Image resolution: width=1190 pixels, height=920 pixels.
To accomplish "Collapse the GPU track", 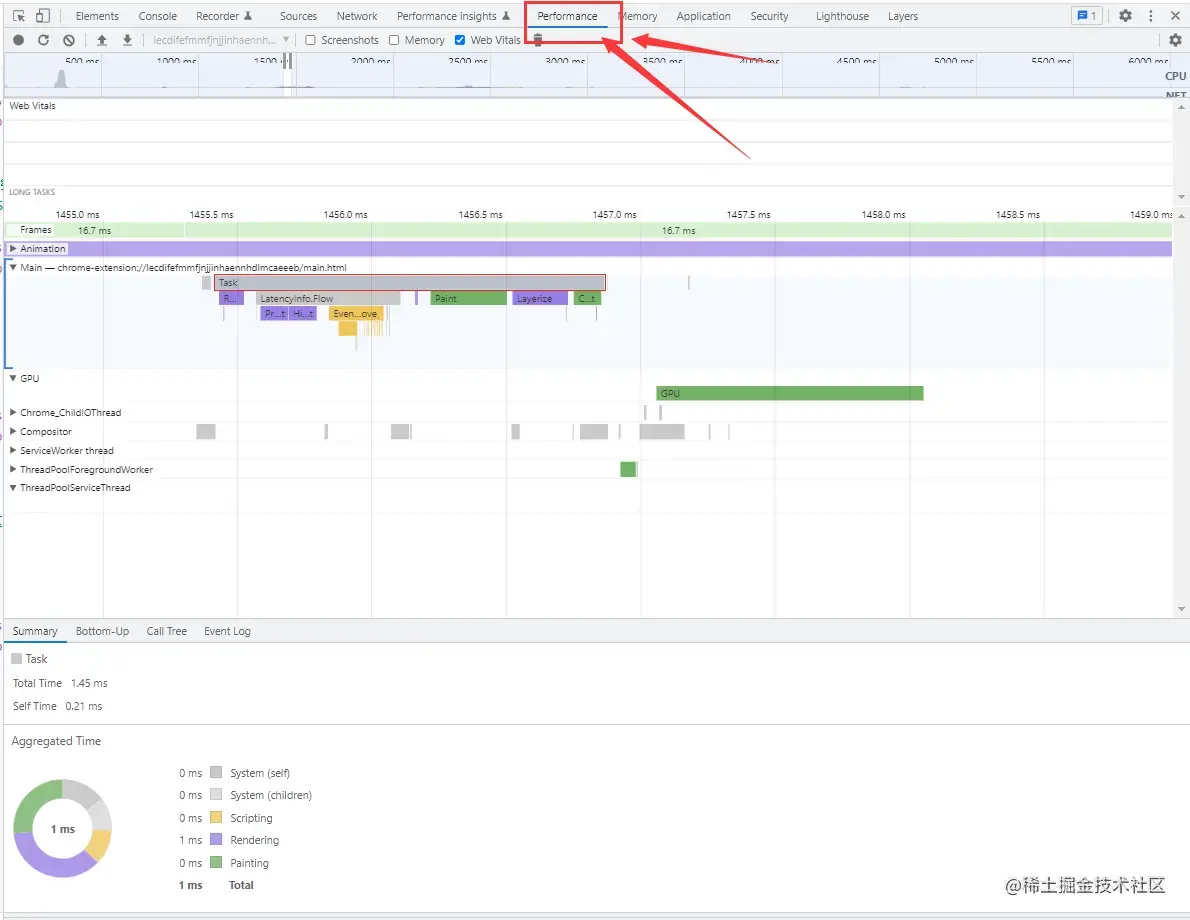I will [13, 378].
